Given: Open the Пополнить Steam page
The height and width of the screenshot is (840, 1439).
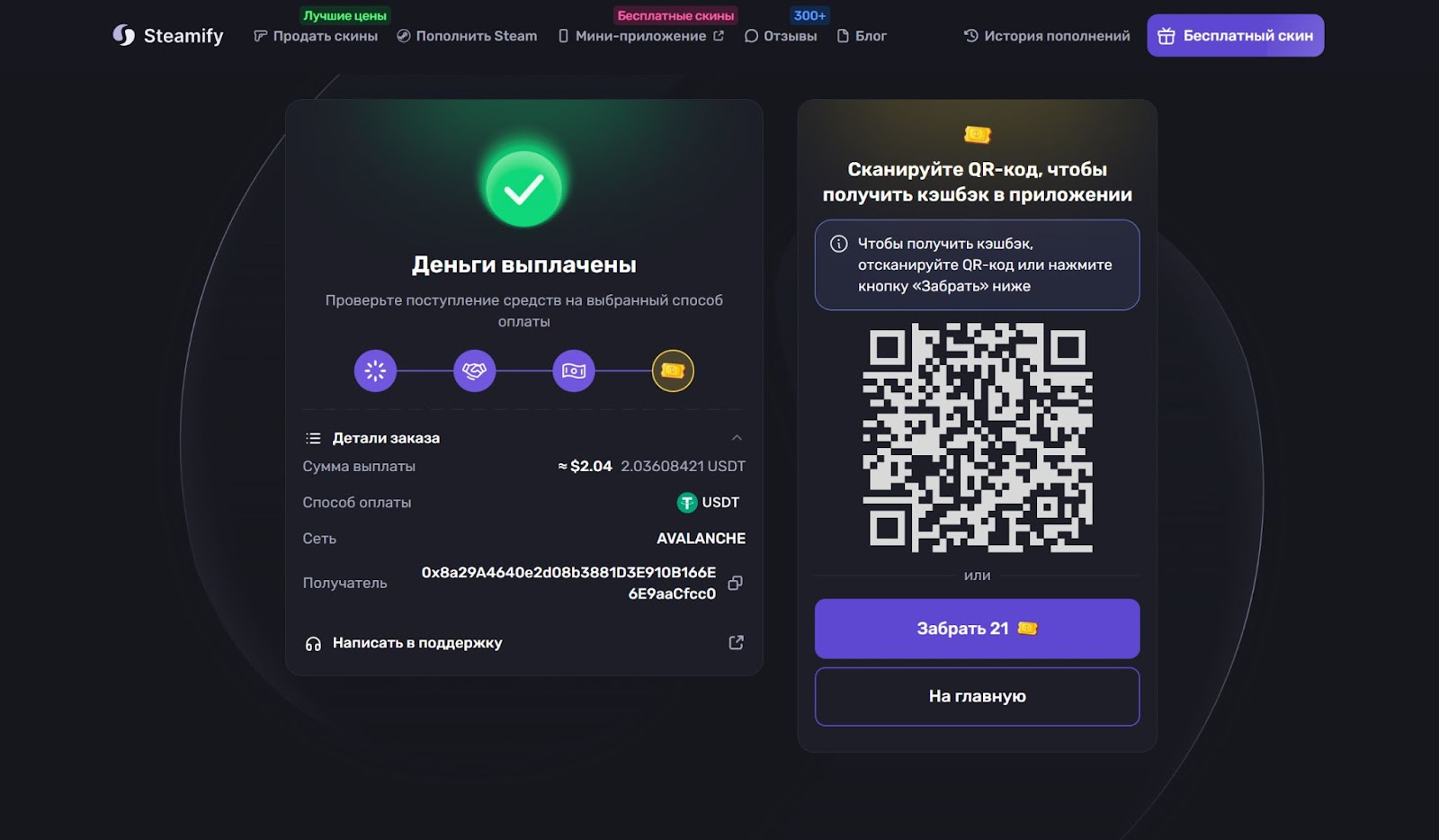Looking at the screenshot, I should point(467,36).
